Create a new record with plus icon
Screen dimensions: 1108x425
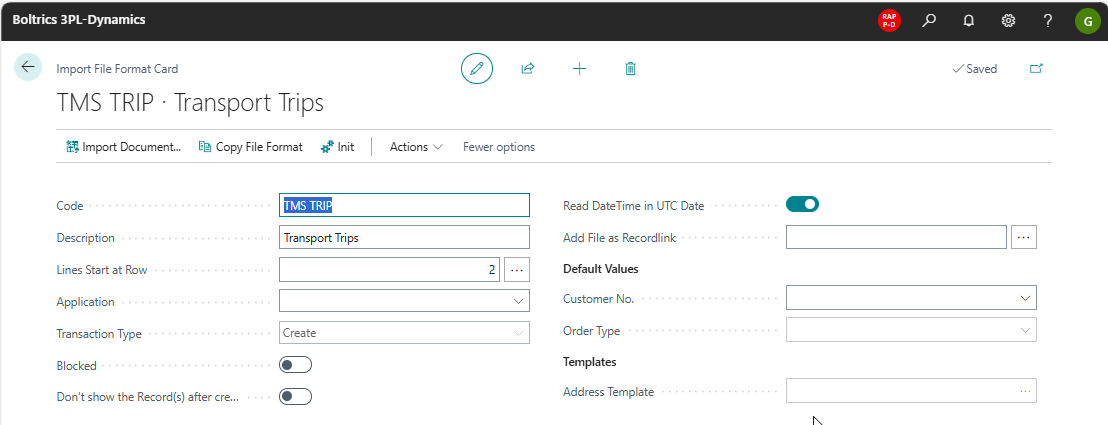click(579, 68)
